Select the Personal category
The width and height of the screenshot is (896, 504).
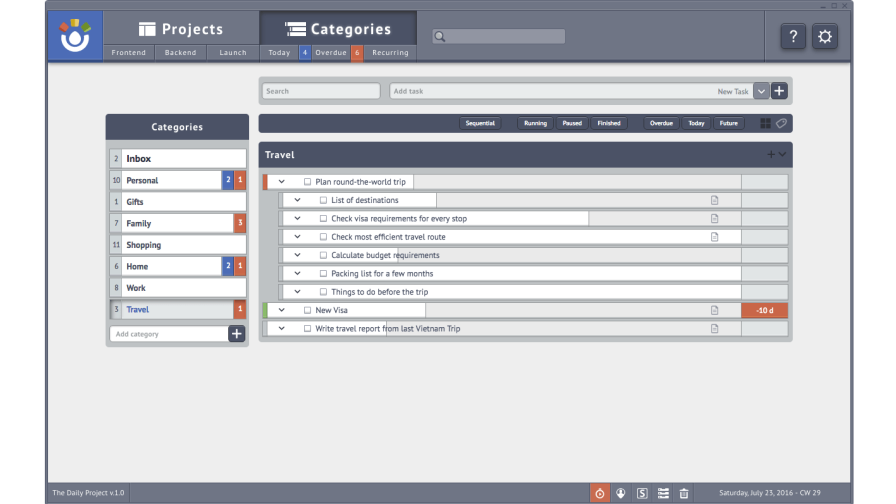178,180
